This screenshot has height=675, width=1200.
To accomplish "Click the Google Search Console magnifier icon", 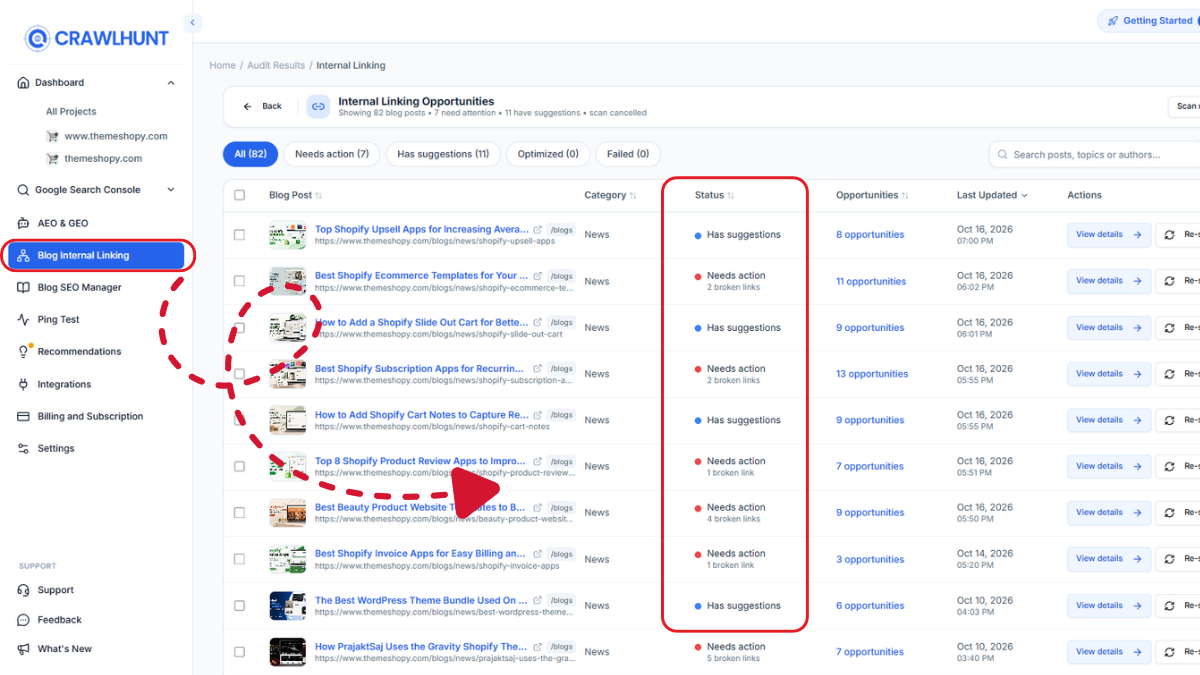I will pos(23,190).
